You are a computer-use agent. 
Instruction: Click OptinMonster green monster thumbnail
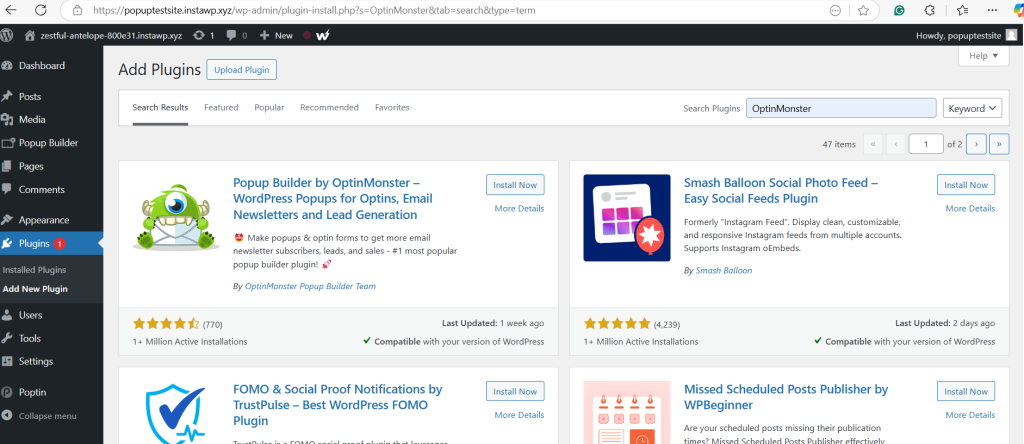click(x=176, y=217)
